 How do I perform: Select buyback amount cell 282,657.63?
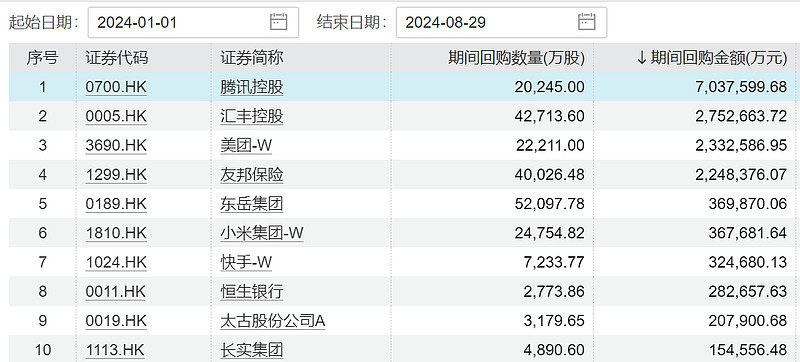(748, 292)
